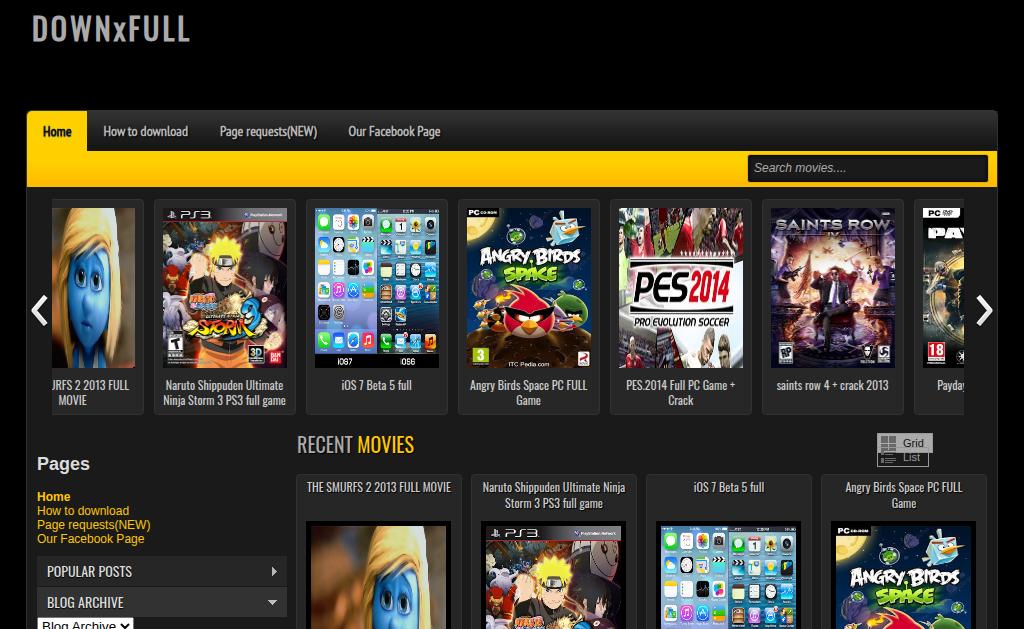Open Smurfs 2 recent post image

[x=379, y=575]
